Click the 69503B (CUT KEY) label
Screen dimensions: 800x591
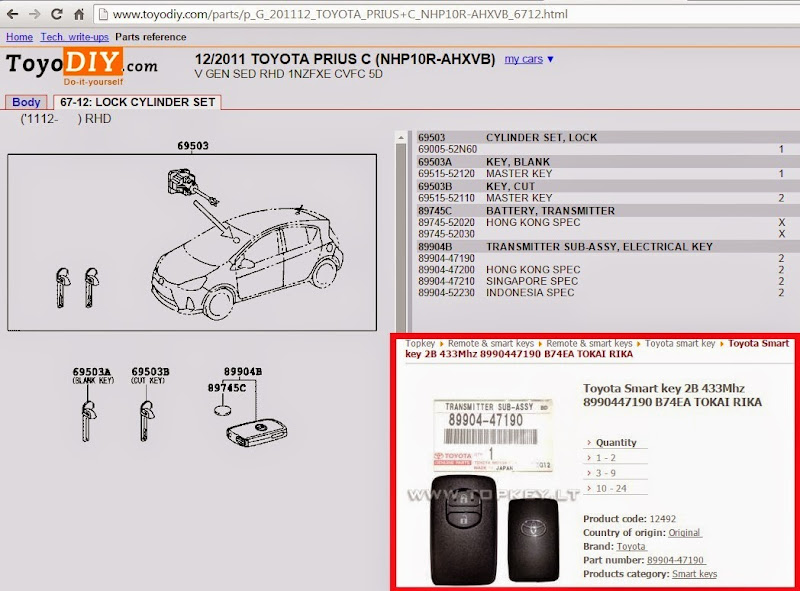150,376
